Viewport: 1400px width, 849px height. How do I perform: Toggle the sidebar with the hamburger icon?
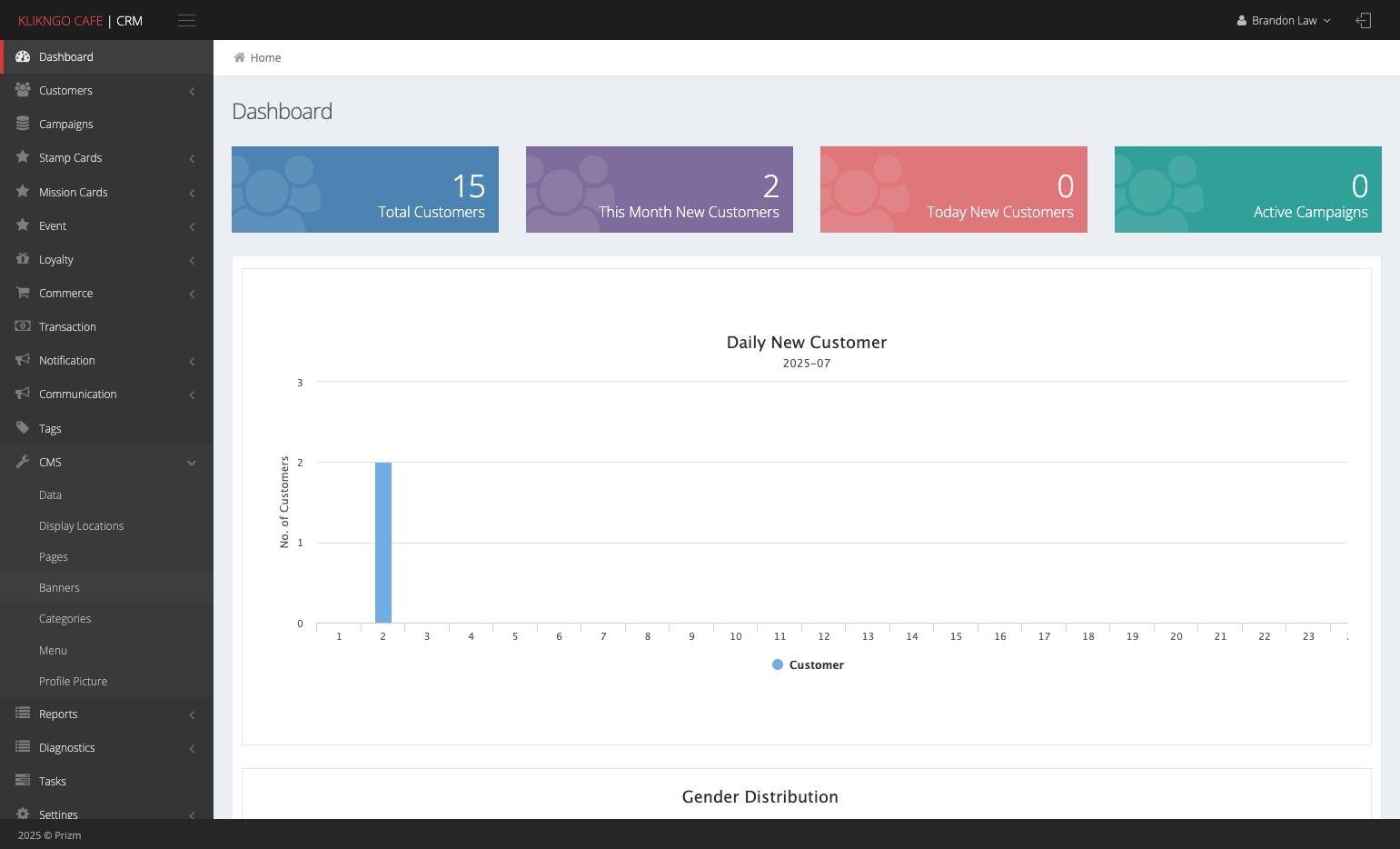pos(186,20)
